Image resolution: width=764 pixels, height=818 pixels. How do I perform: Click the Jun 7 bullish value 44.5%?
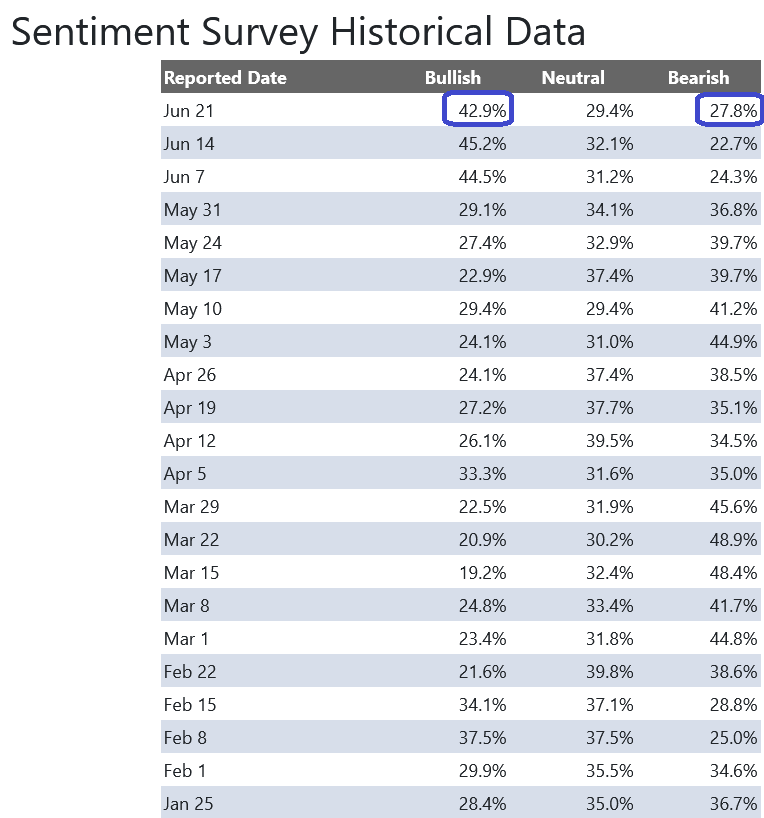click(482, 177)
